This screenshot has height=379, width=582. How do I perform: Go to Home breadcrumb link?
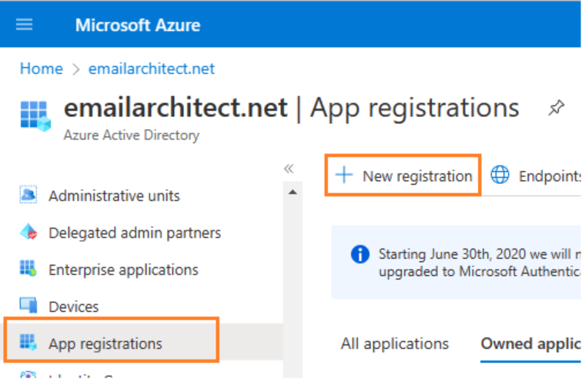pos(41,69)
